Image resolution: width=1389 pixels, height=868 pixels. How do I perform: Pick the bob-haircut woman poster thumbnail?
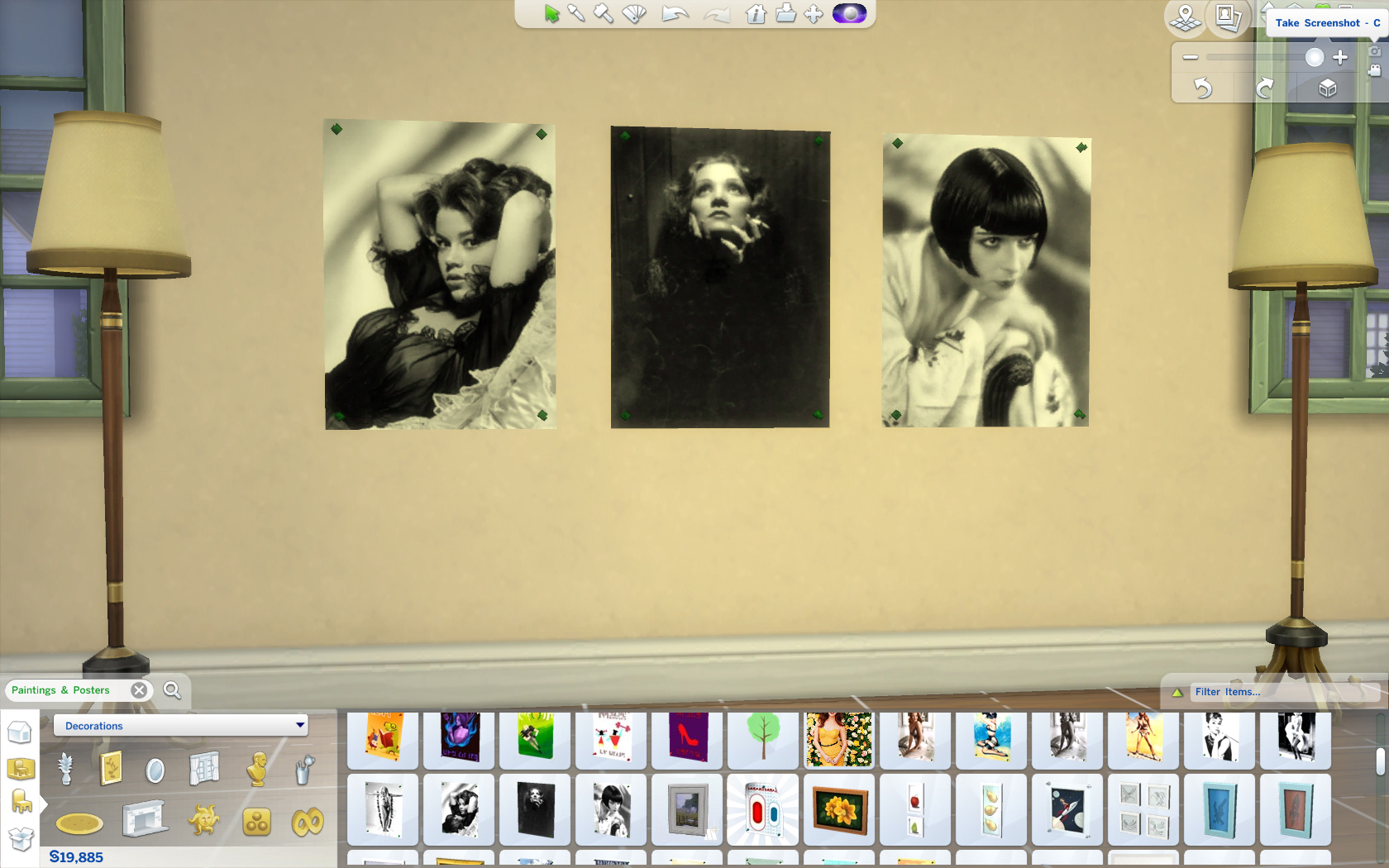611,810
